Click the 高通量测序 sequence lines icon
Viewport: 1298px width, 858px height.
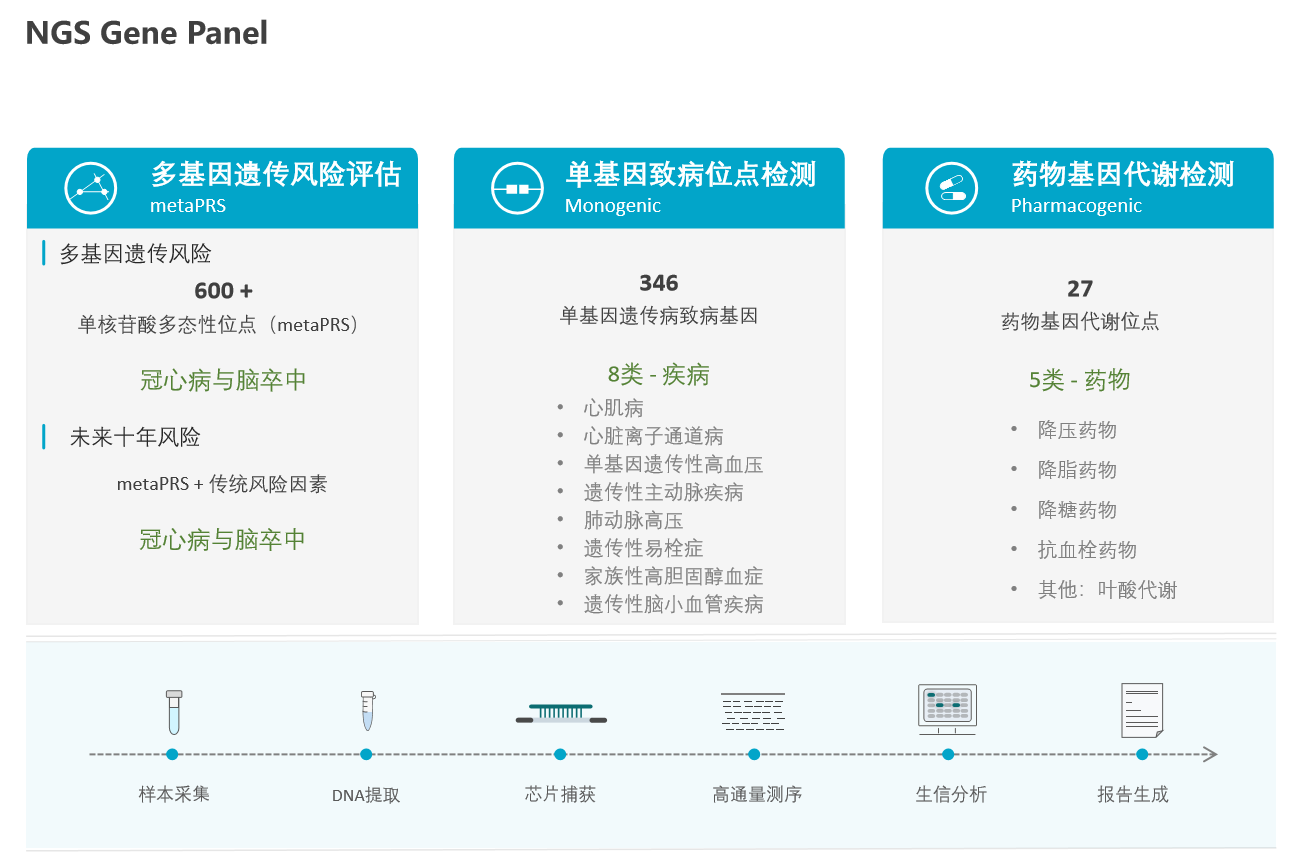click(753, 711)
